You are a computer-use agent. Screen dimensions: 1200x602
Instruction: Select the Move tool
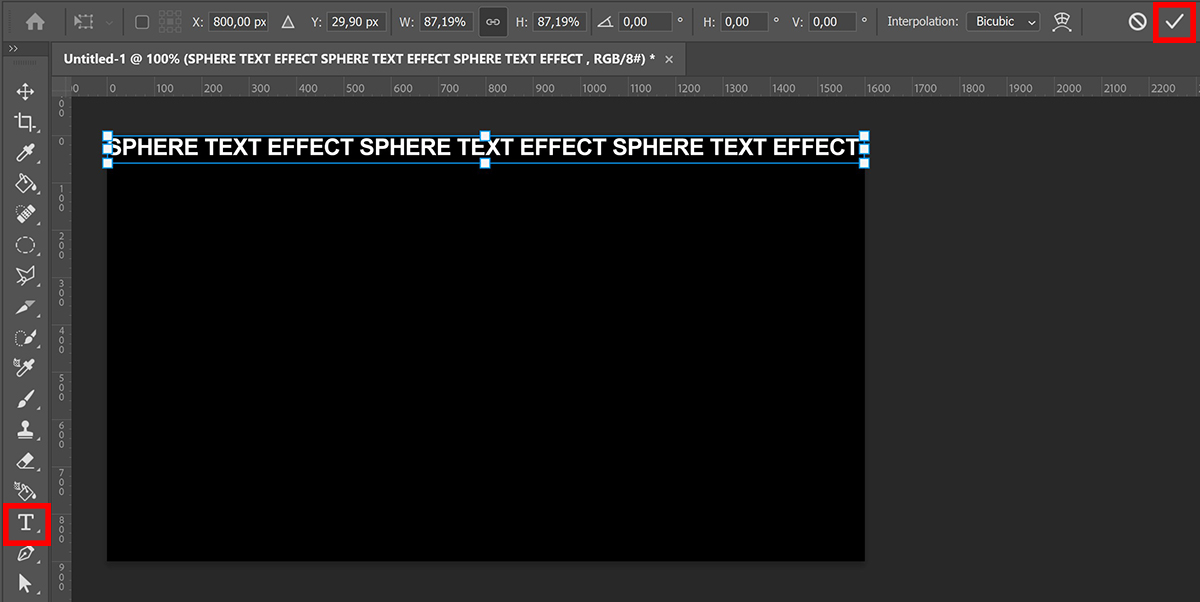[27, 90]
